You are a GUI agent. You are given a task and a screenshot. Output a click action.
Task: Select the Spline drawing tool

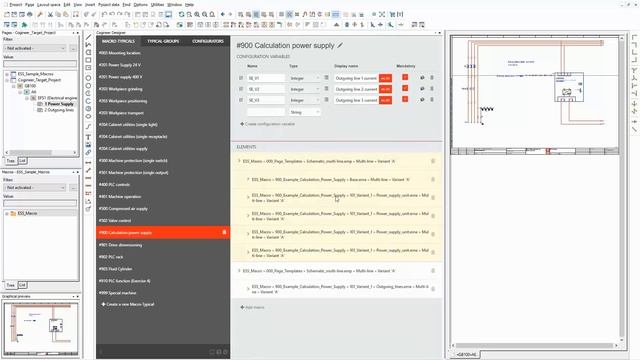point(88,127)
